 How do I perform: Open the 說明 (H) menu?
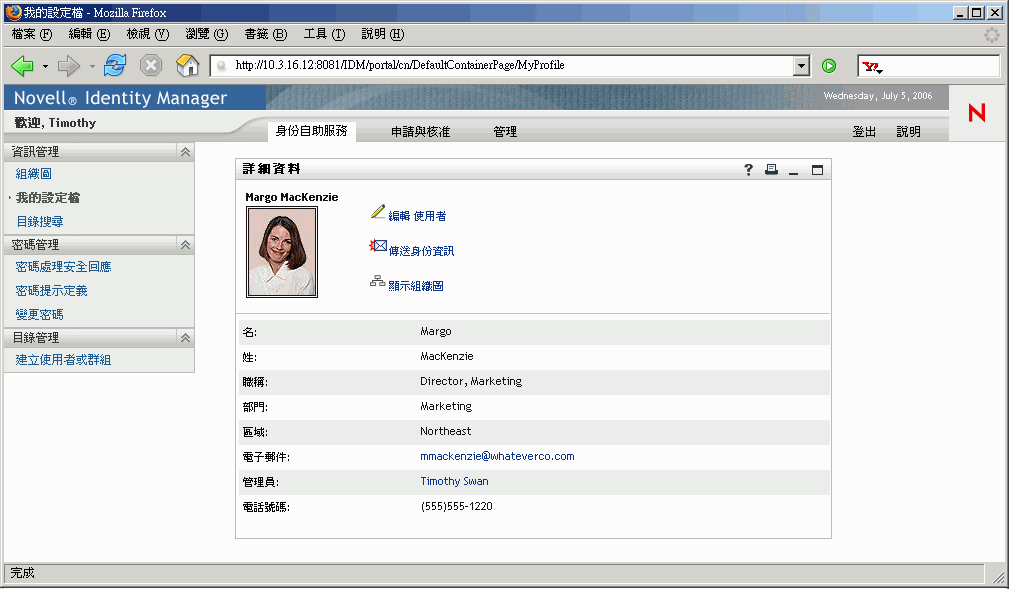click(383, 34)
